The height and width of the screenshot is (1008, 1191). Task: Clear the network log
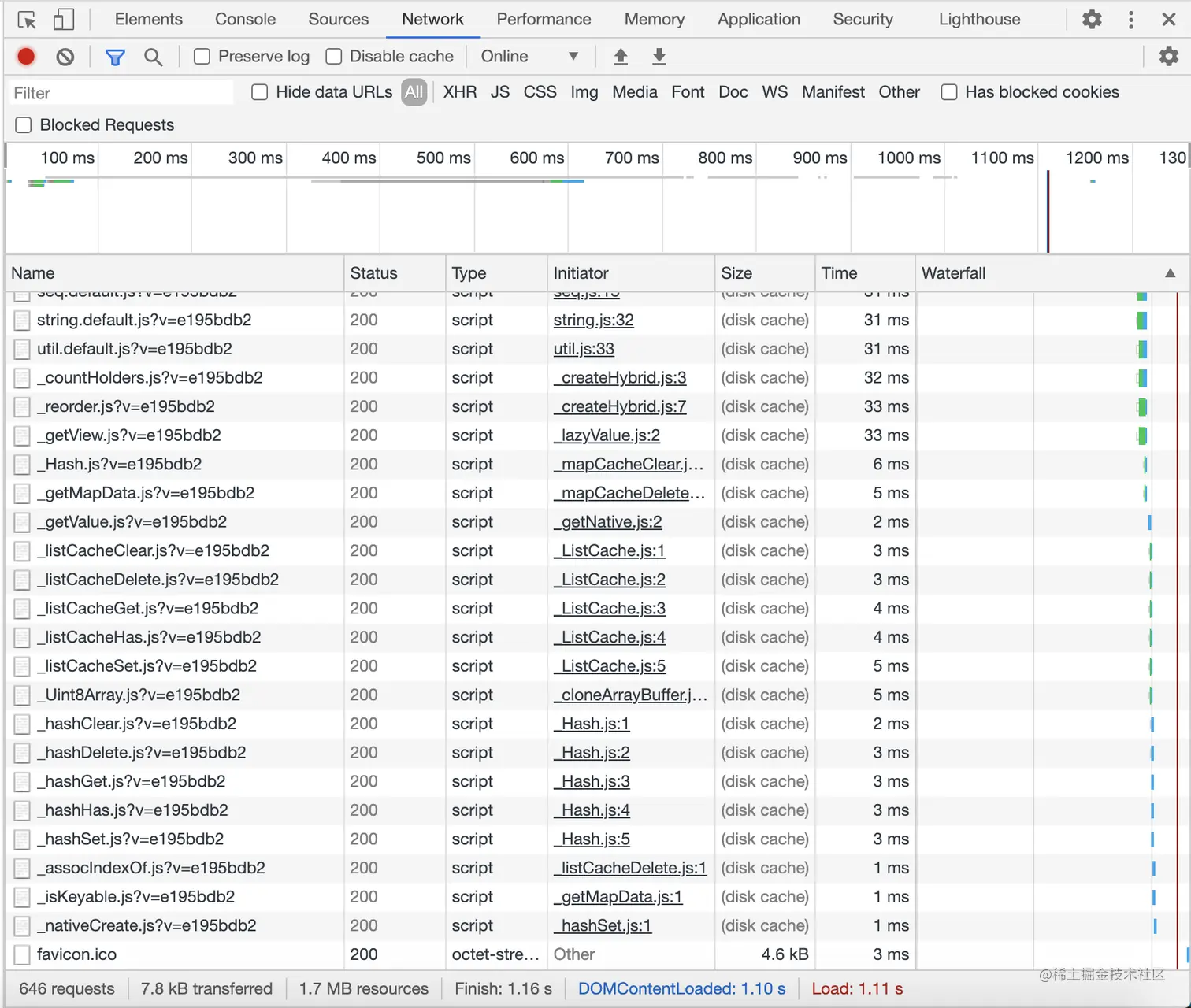coord(65,56)
